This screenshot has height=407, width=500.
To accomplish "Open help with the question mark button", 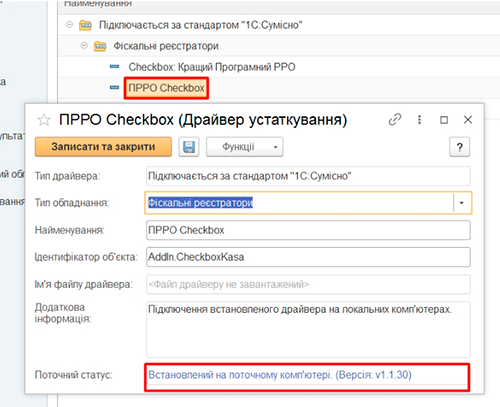I will click(460, 147).
